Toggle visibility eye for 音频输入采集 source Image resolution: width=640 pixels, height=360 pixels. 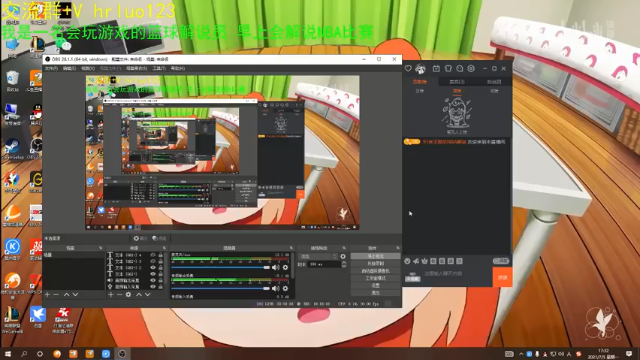153,287
